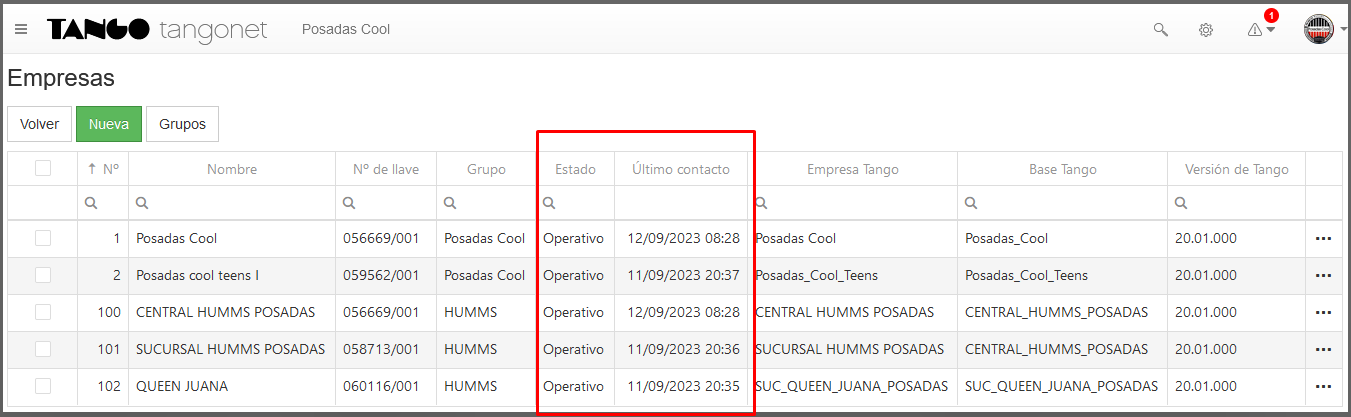Click the name 'Posadas cool teens I'
Screen dimensions: 1351x417
click(197, 275)
